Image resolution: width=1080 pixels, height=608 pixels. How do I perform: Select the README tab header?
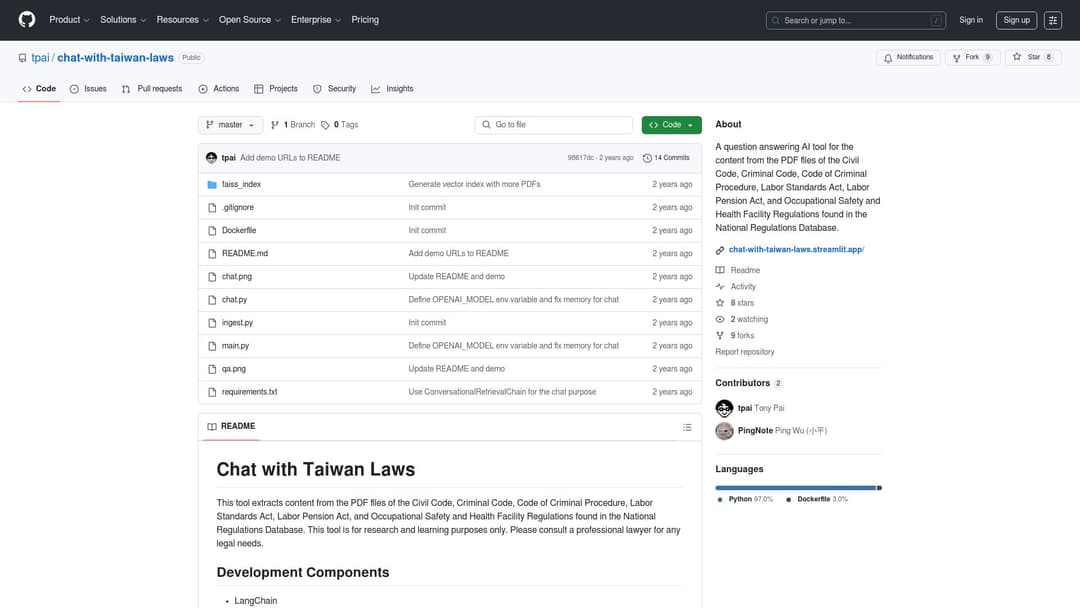pos(231,427)
